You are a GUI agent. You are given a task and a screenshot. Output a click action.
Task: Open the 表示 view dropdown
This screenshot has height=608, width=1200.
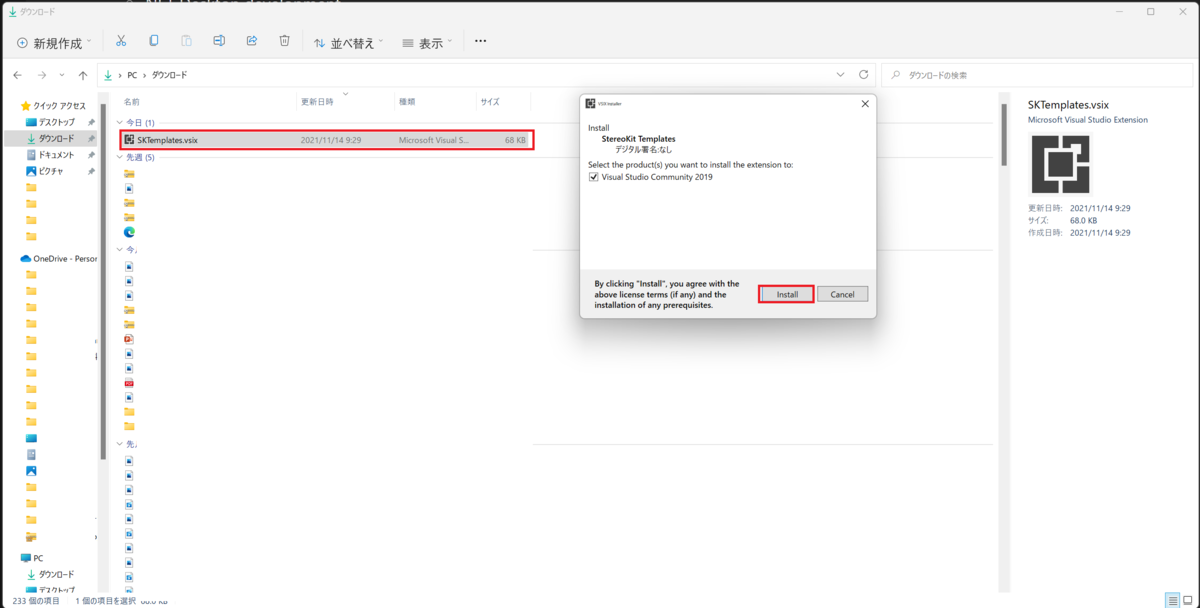(427, 42)
